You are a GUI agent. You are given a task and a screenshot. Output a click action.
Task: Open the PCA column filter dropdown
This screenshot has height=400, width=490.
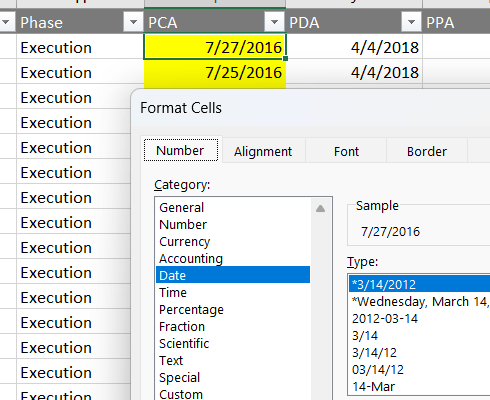click(x=274, y=22)
